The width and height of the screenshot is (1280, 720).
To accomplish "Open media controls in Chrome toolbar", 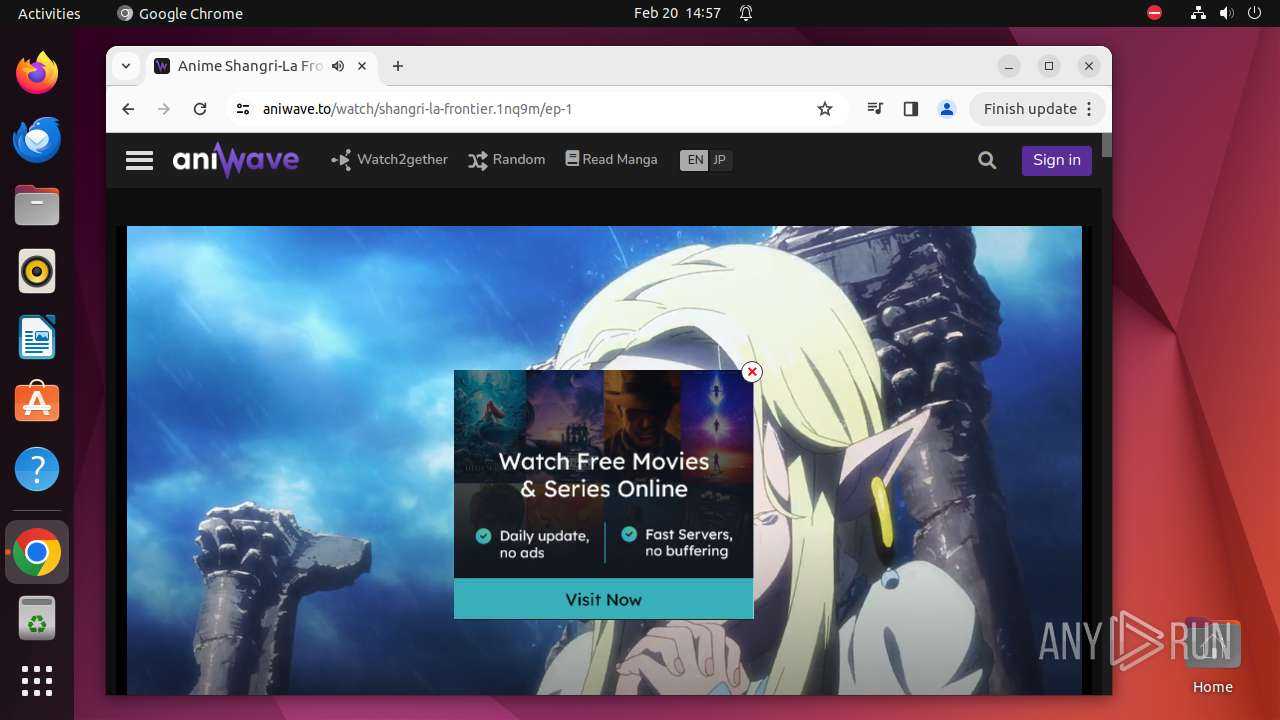I will [875, 109].
